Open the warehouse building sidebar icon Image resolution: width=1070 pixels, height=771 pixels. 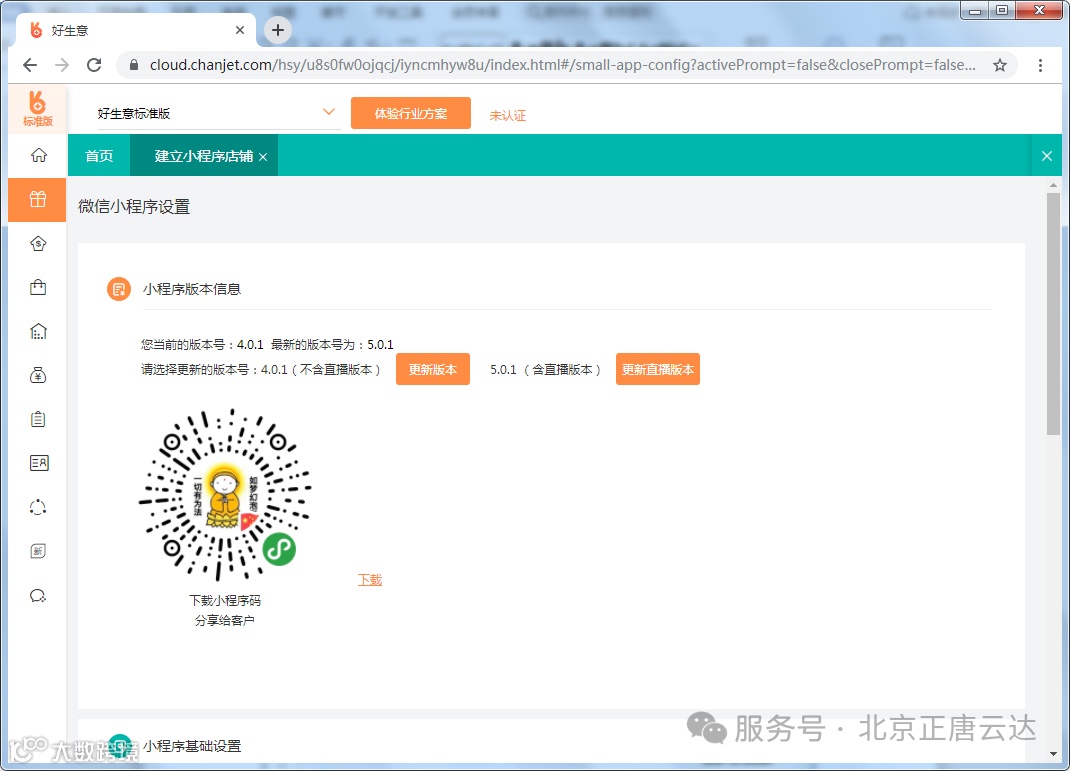(x=38, y=332)
